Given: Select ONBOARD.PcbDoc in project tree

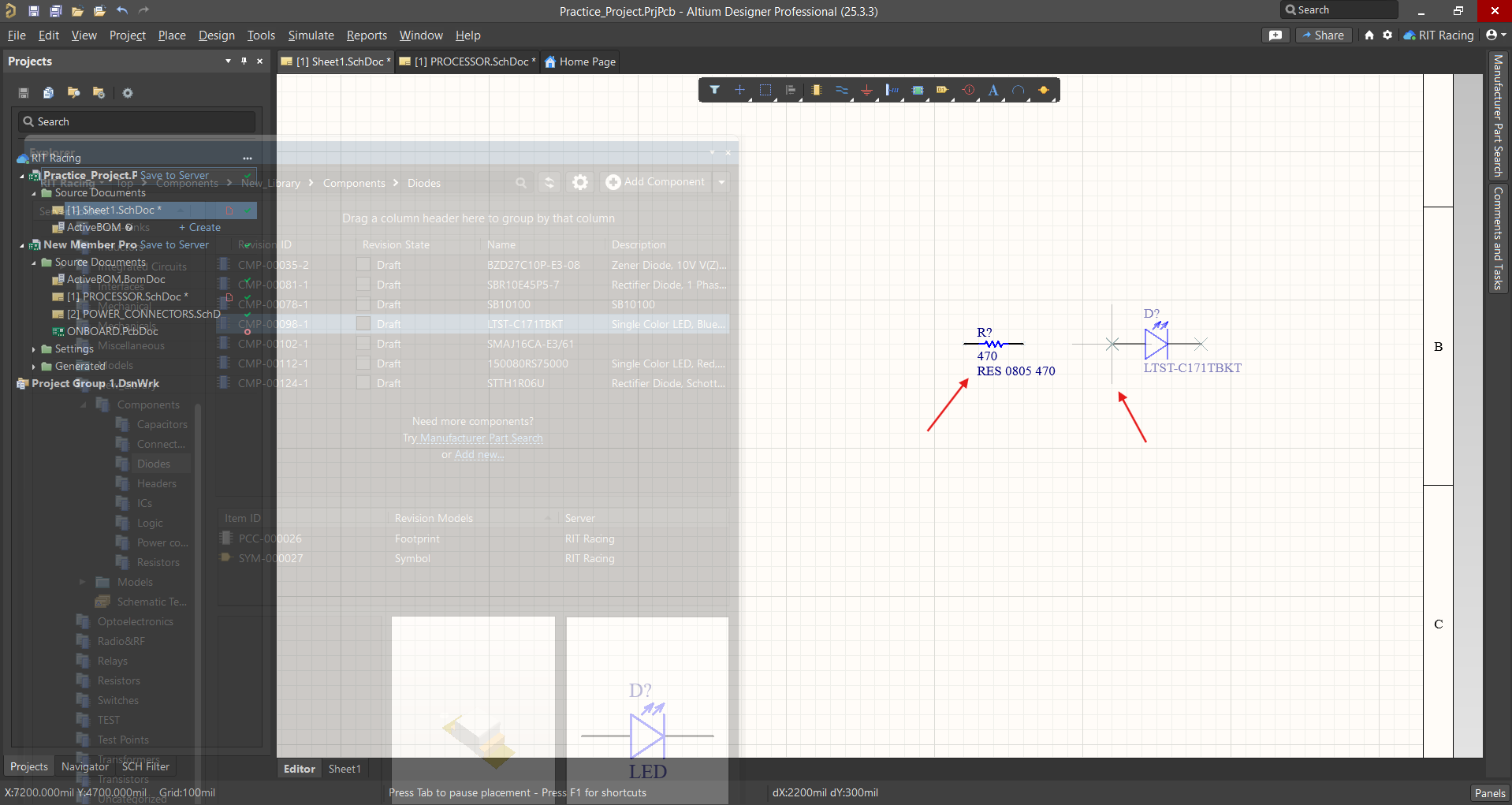Looking at the screenshot, I should tap(112, 332).
